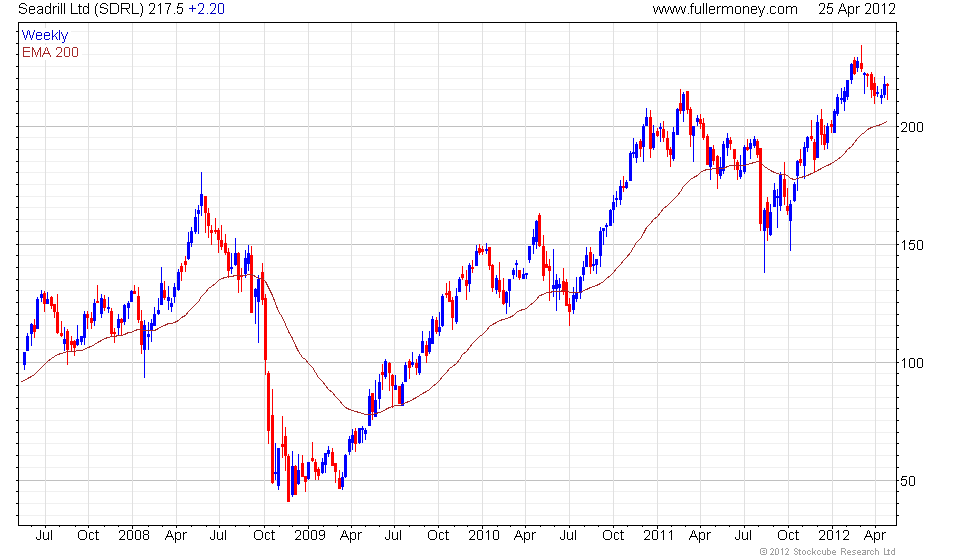Click the 200 price axis label
The image size is (980, 560).
(x=911, y=128)
